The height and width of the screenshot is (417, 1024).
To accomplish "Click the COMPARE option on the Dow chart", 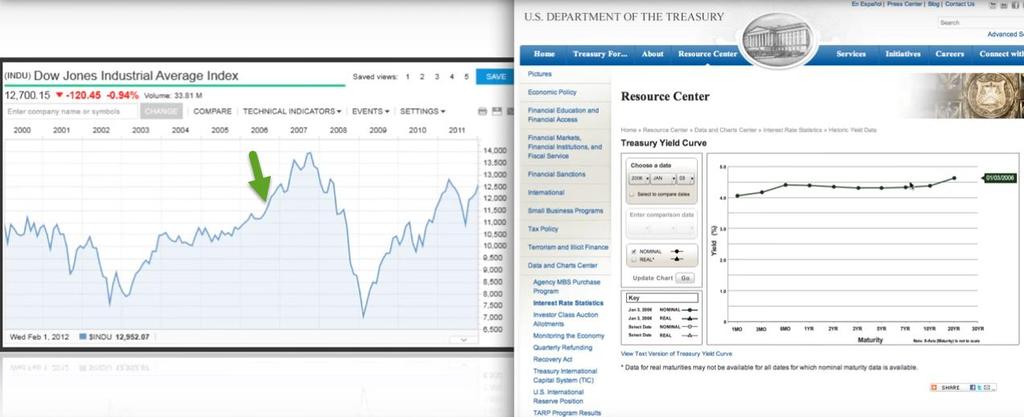I will 212,112.
